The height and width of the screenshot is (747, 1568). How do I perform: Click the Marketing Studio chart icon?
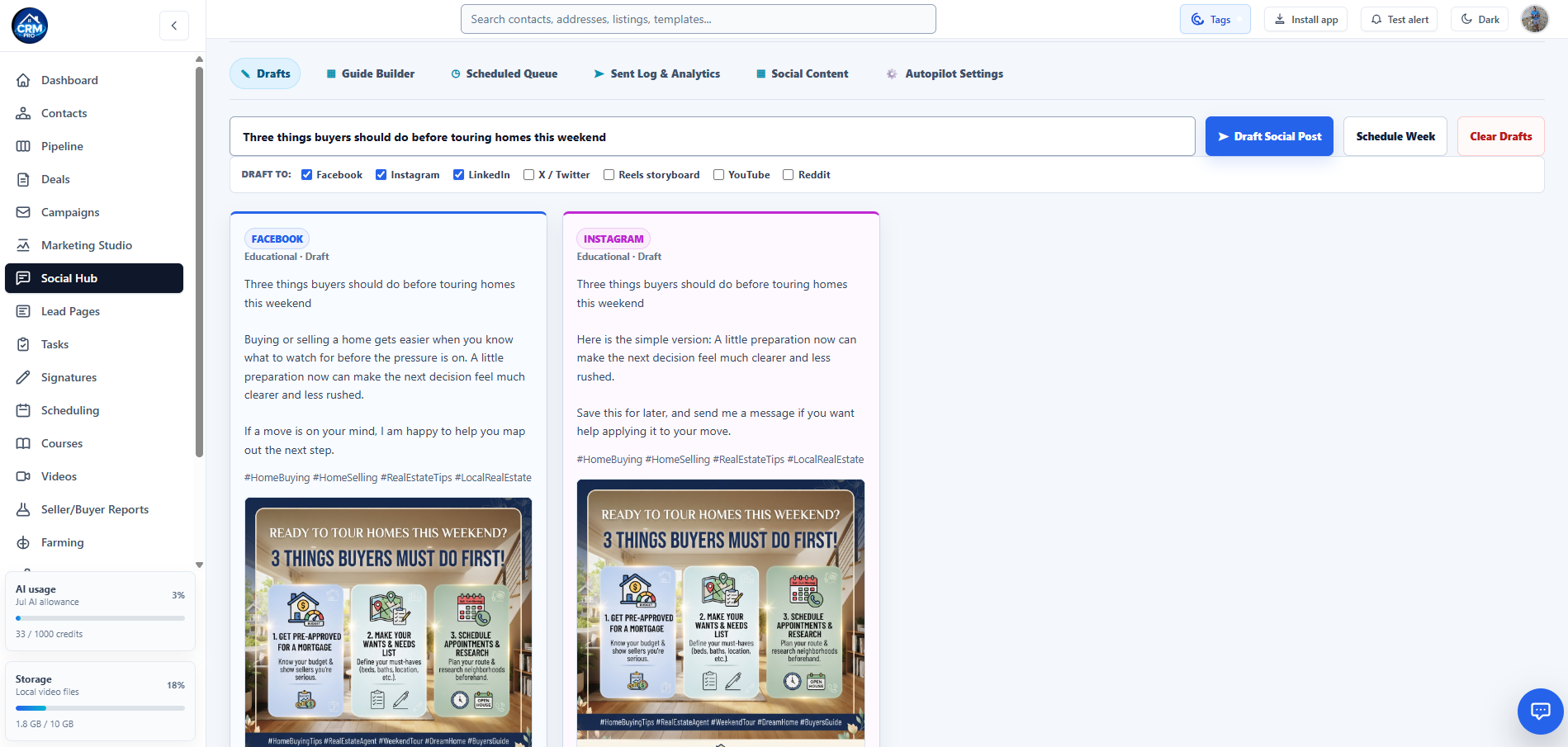click(23, 245)
